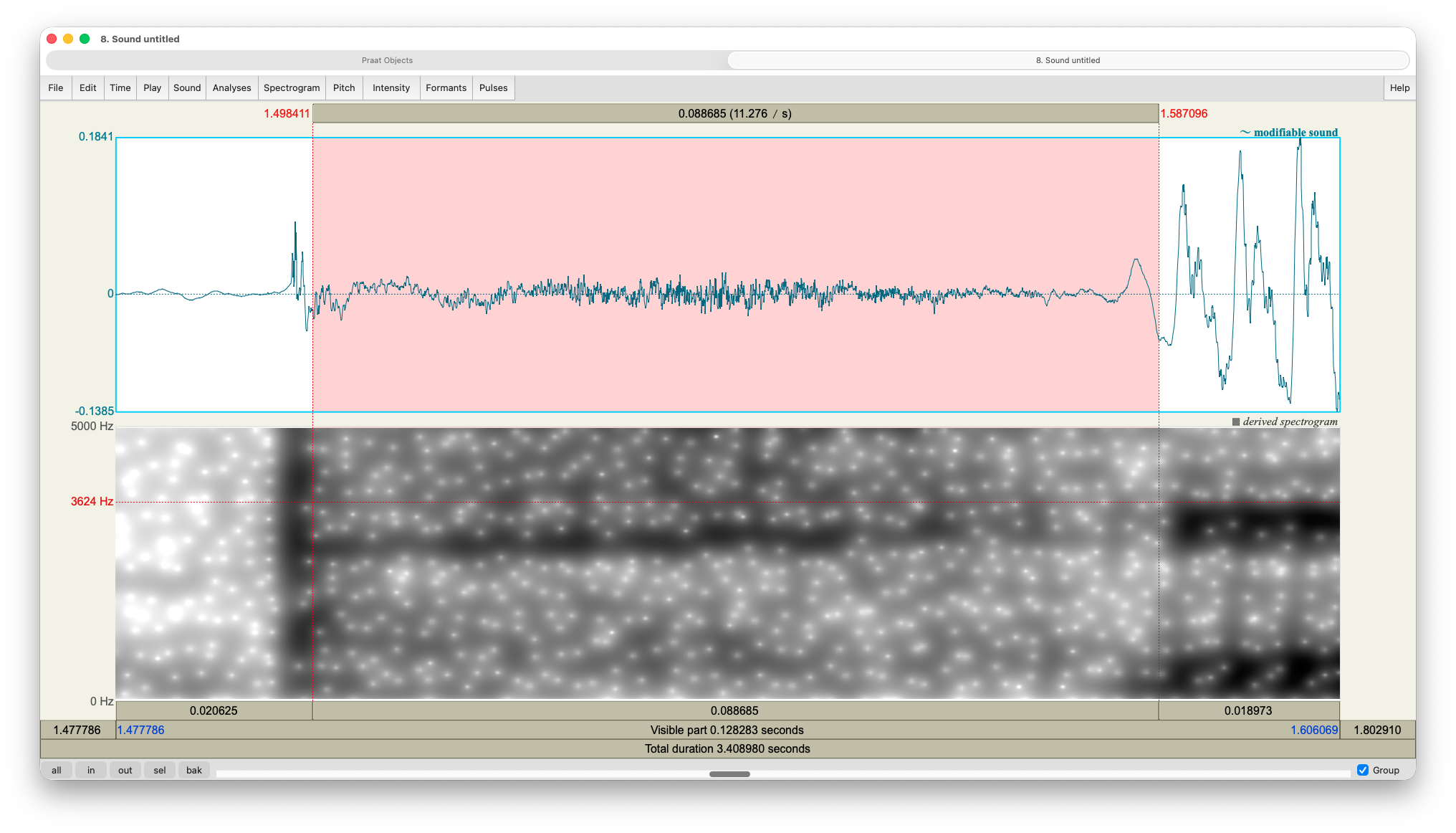The height and width of the screenshot is (833, 1456).
Task: Open the Spectrogram menu
Action: point(292,87)
